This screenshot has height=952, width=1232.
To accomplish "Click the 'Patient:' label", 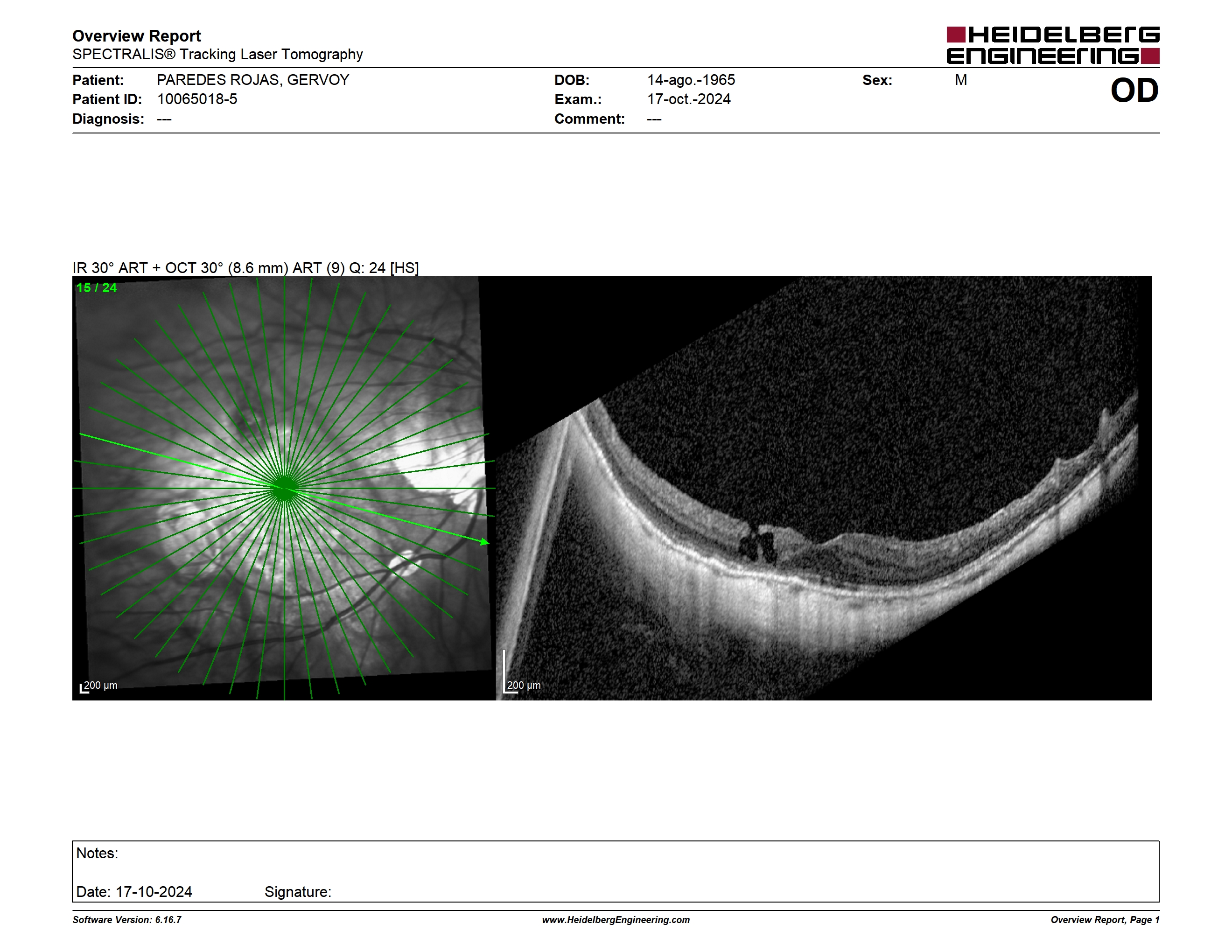I will (98, 80).
